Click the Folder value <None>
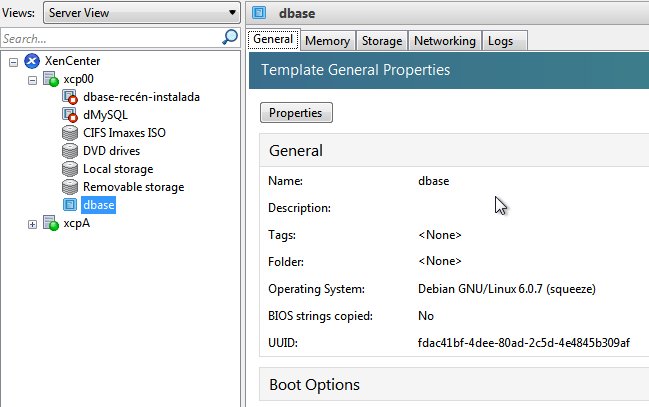This screenshot has height=407, width=649. [x=440, y=261]
